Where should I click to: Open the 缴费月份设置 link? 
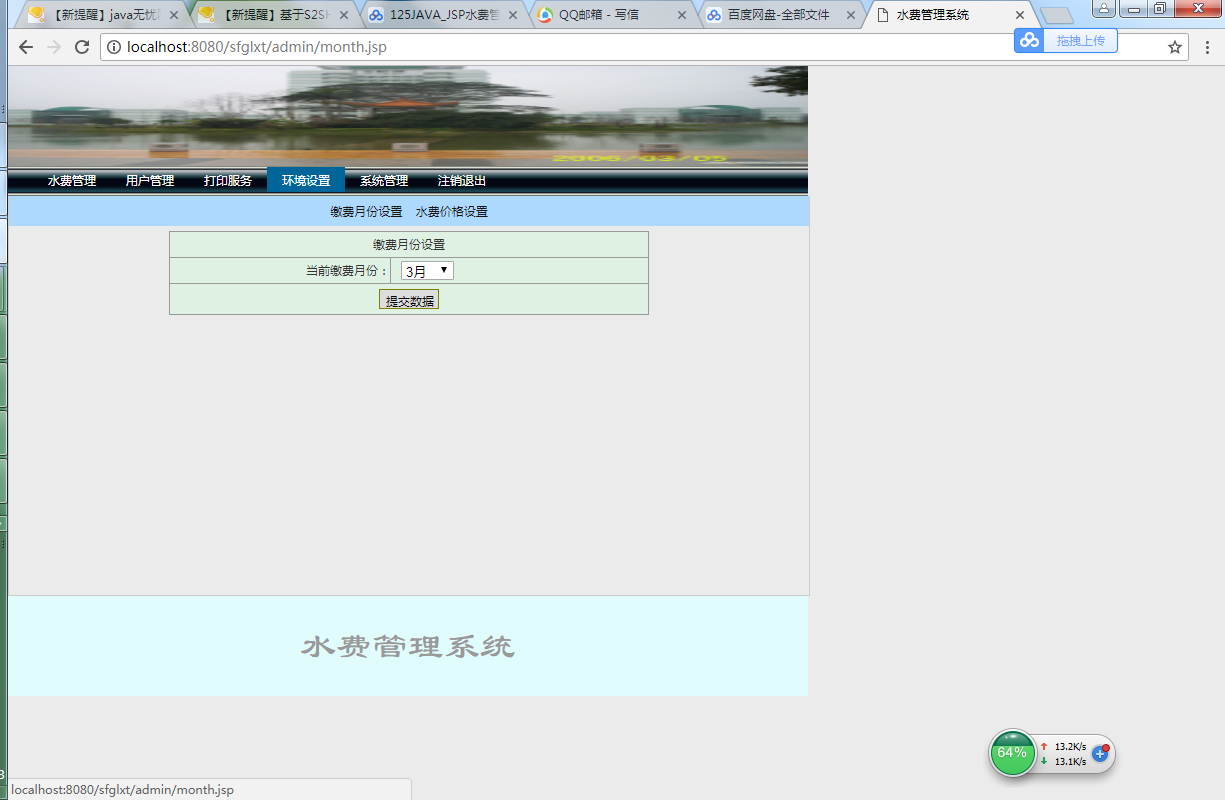[366, 212]
